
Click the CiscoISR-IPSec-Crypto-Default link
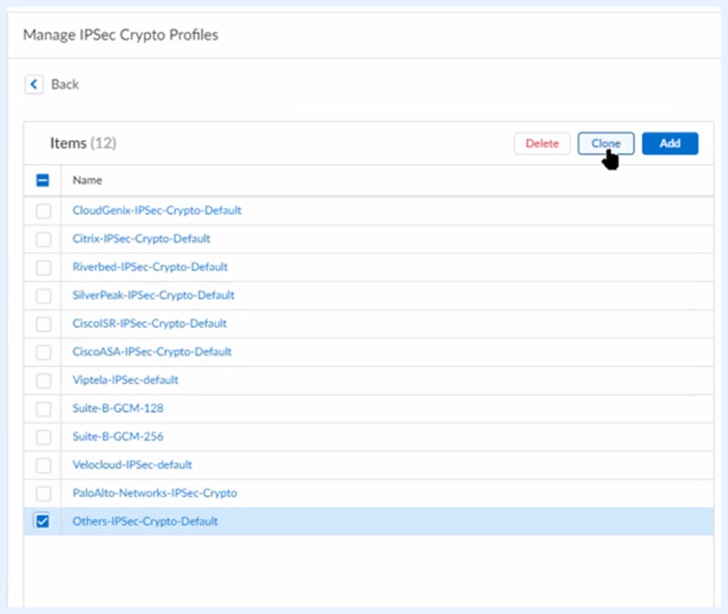(149, 324)
